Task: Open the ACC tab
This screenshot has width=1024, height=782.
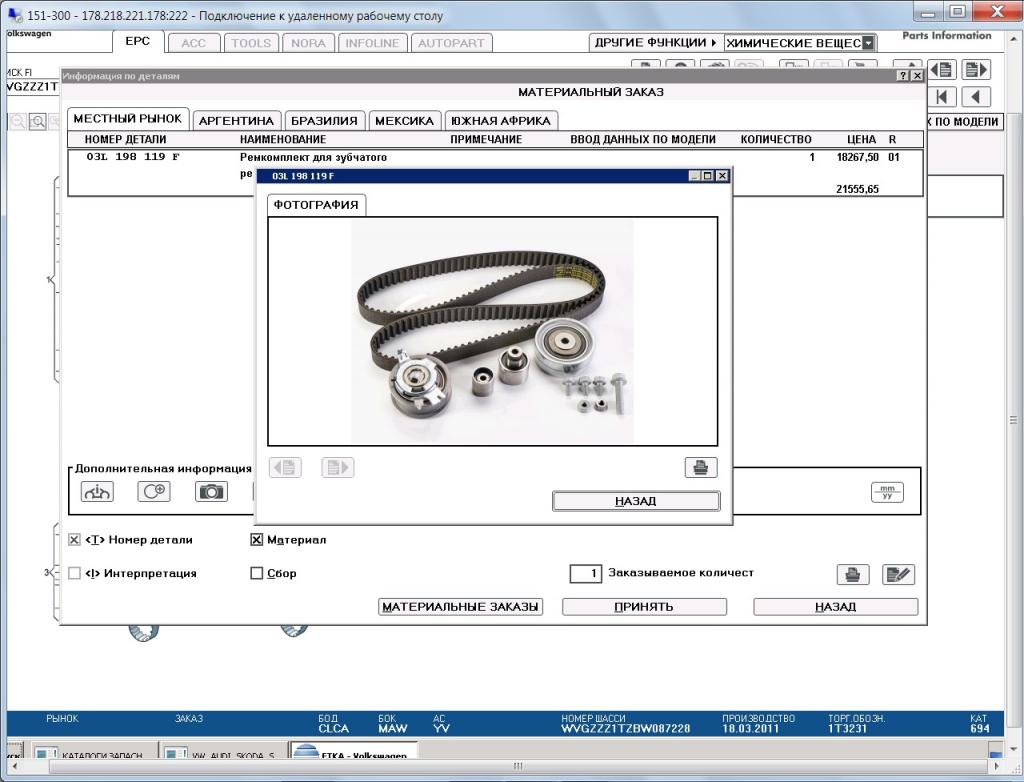Action: pos(193,43)
